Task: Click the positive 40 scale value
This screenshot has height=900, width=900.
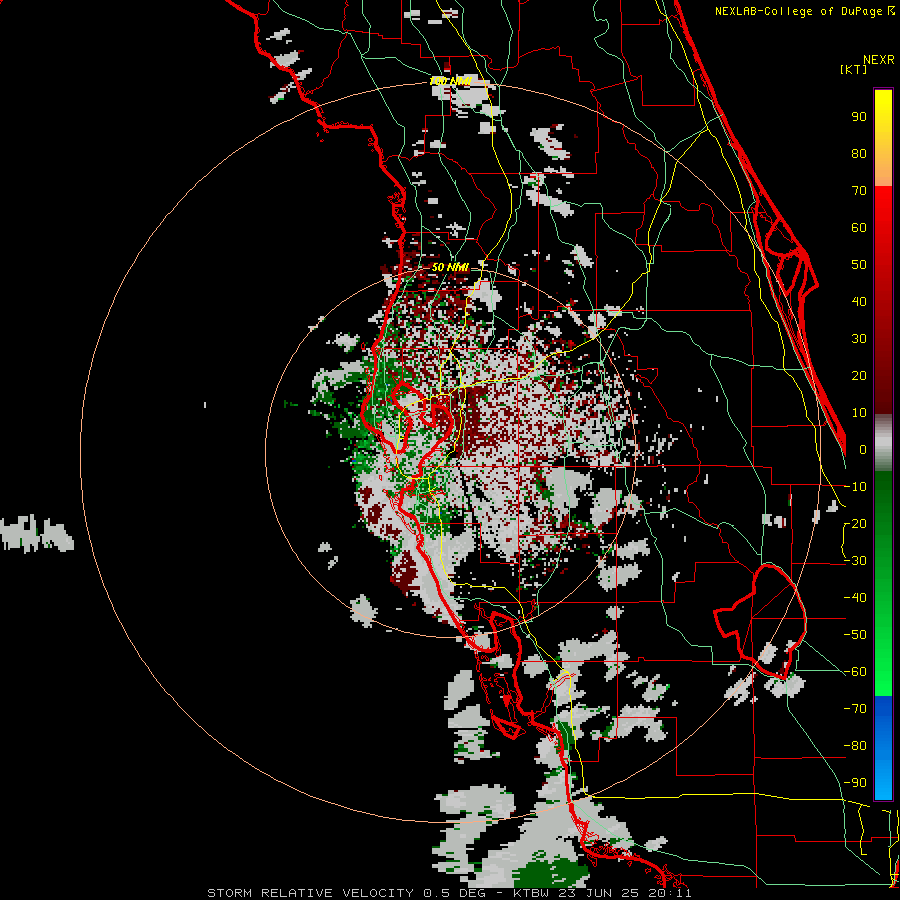Action: tap(859, 302)
